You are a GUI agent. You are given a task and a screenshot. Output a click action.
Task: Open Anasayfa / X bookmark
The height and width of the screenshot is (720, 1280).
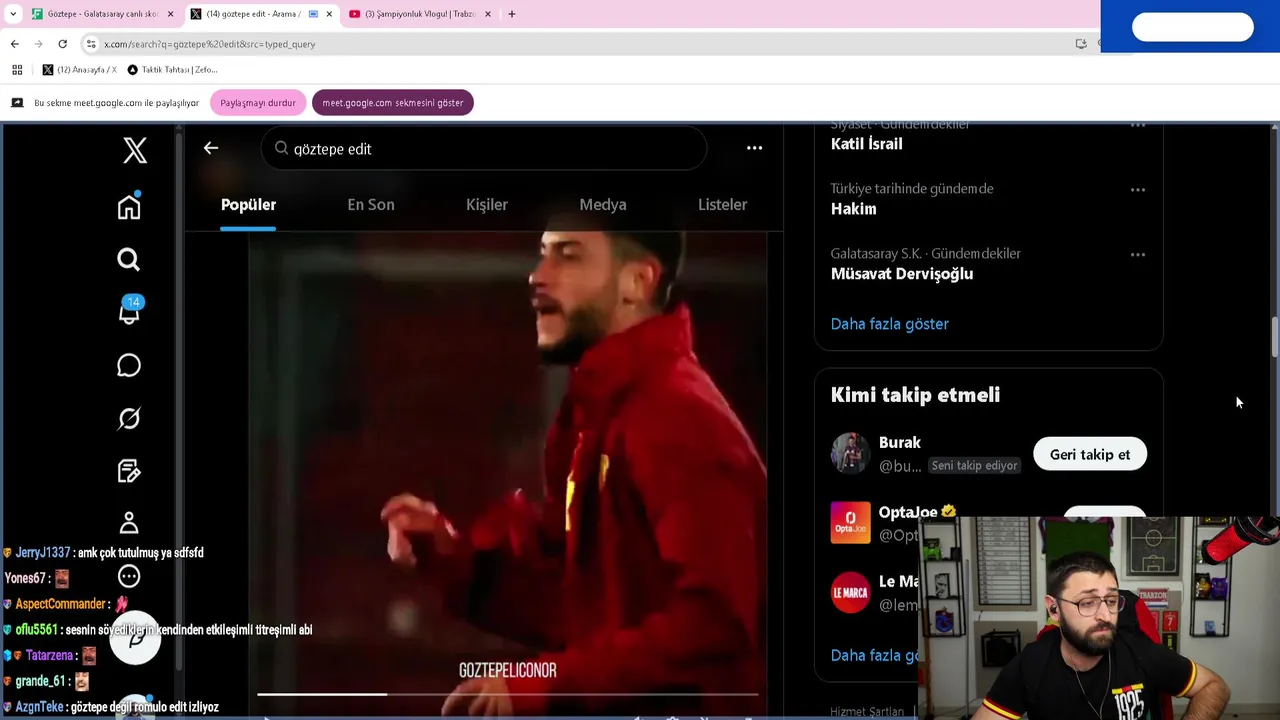(79, 69)
